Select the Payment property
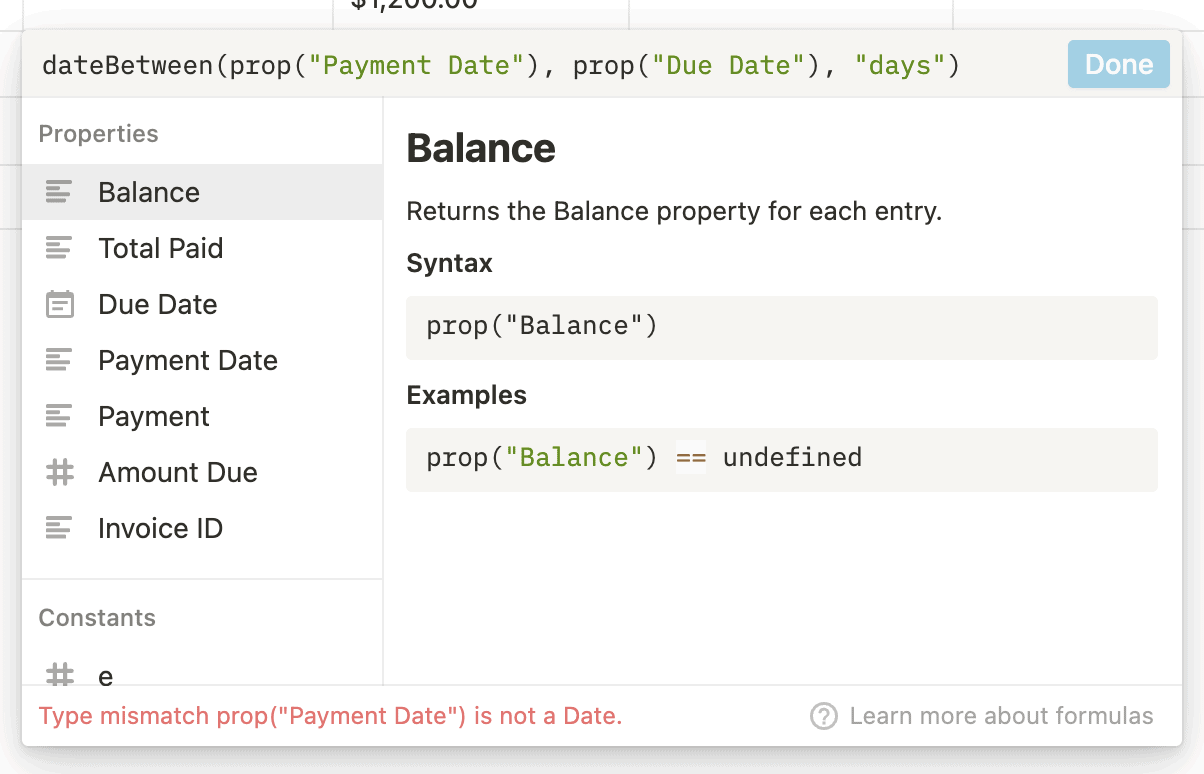This screenshot has width=1204, height=774. (152, 416)
